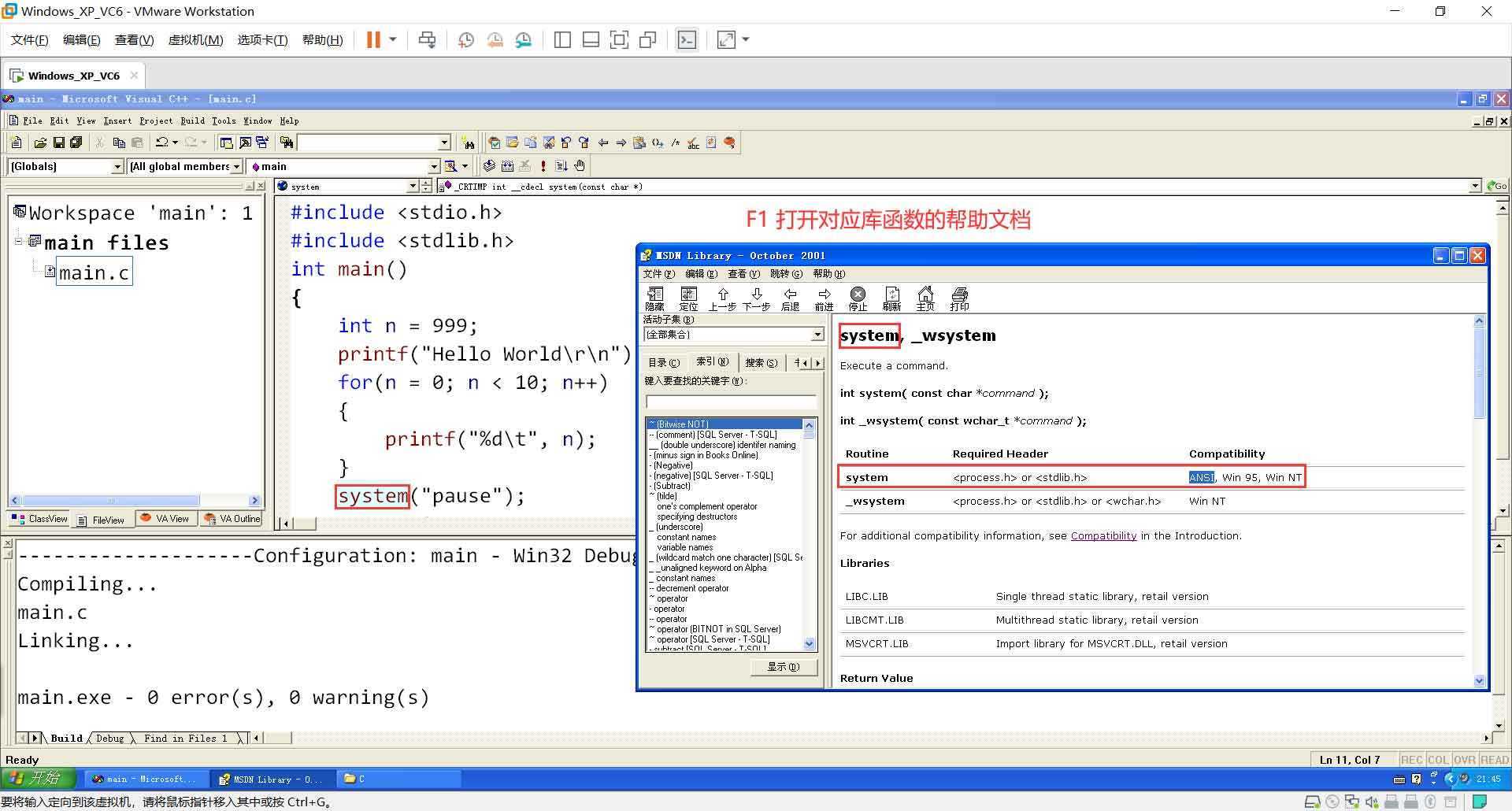Open VMware 选项卡(T) menu
The image size is (1512, 811).
[262, 40]
